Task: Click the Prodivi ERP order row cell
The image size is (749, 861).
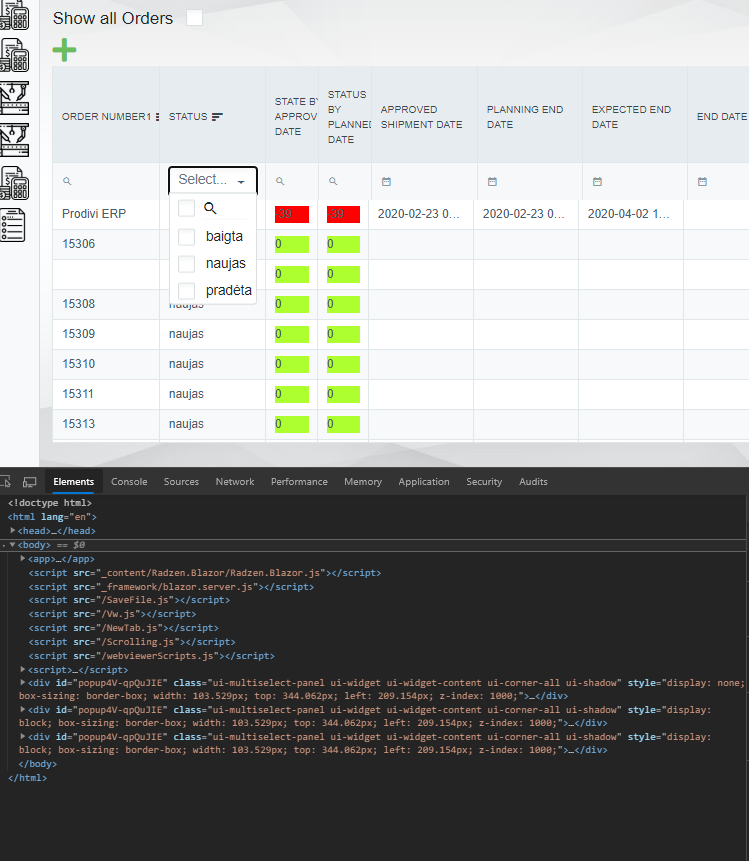Action: point(94,214)
